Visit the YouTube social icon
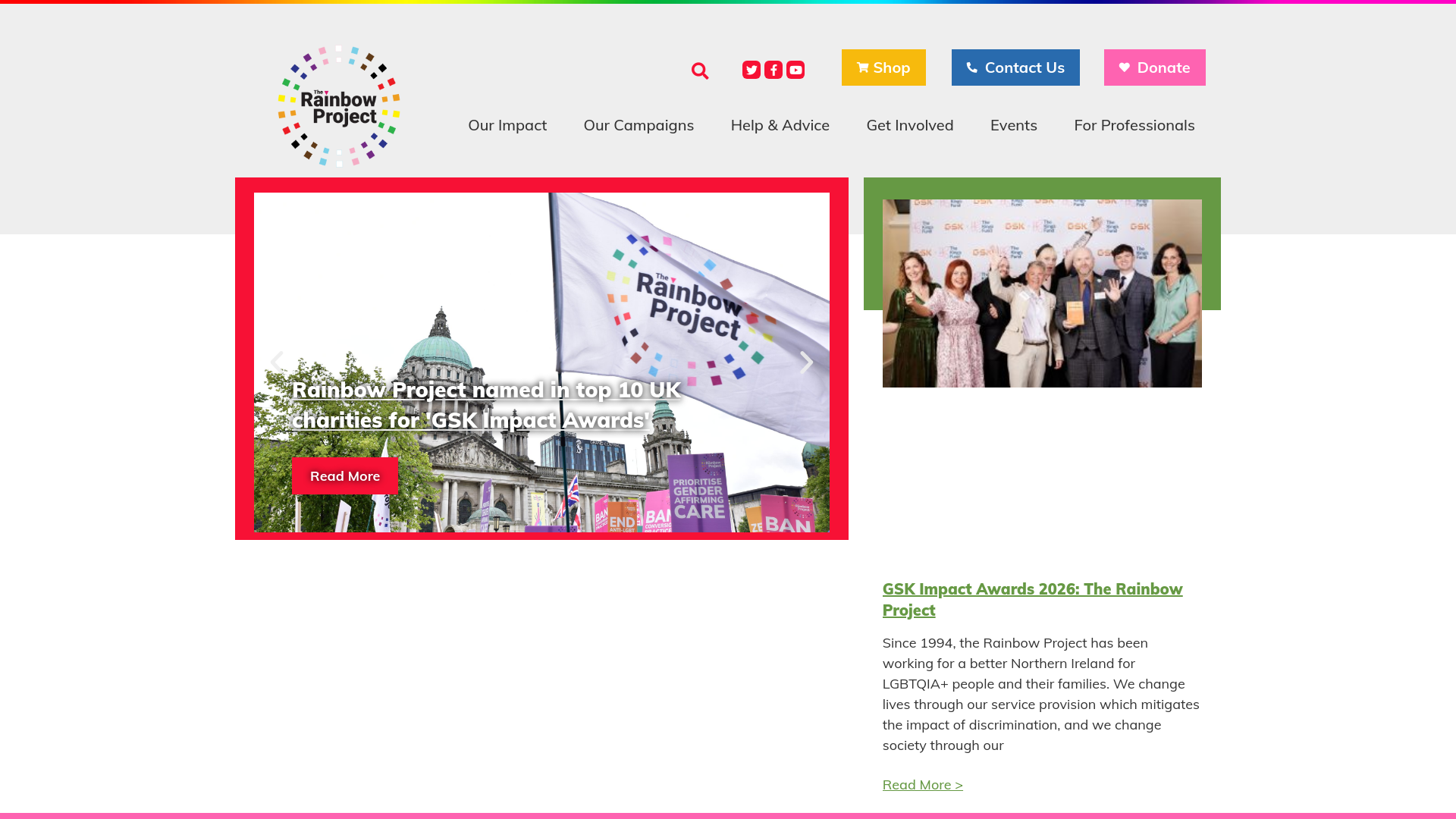The image size is (1456, 819). click(x=795, y=70)
